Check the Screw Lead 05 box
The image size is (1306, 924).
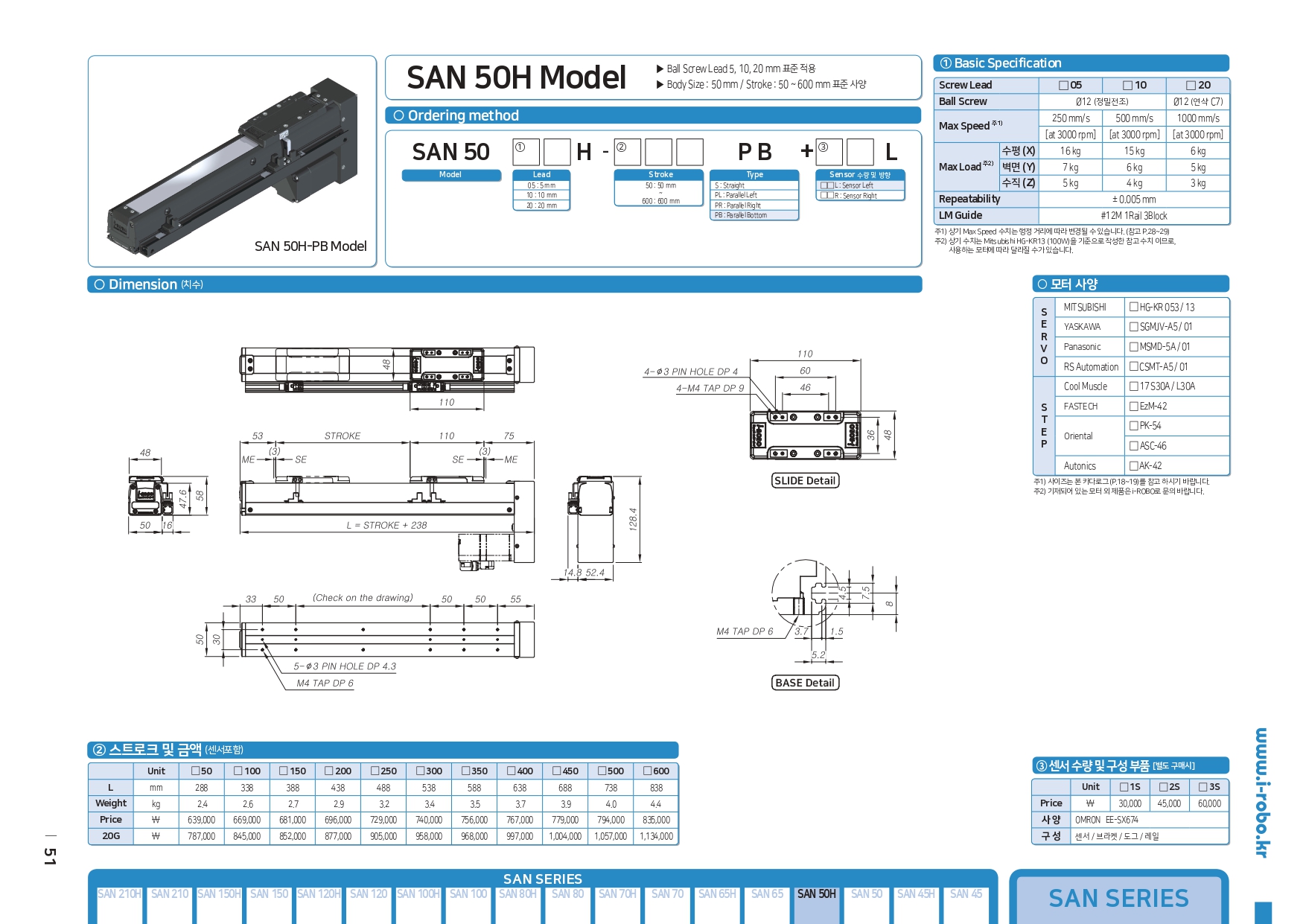(1064, 86)
